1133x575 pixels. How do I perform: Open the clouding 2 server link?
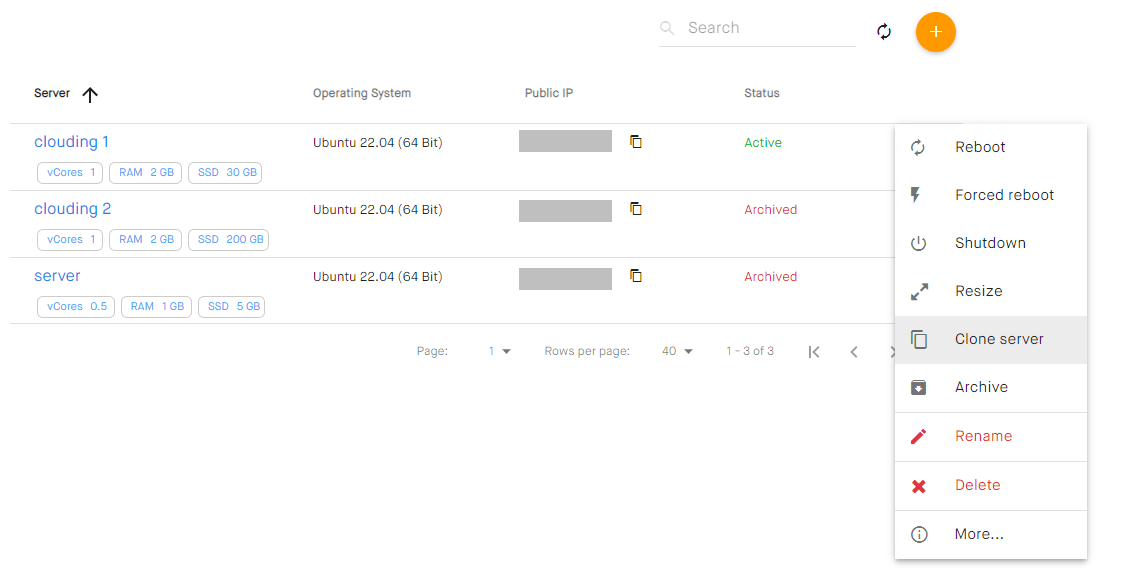[x=72, y=209]
